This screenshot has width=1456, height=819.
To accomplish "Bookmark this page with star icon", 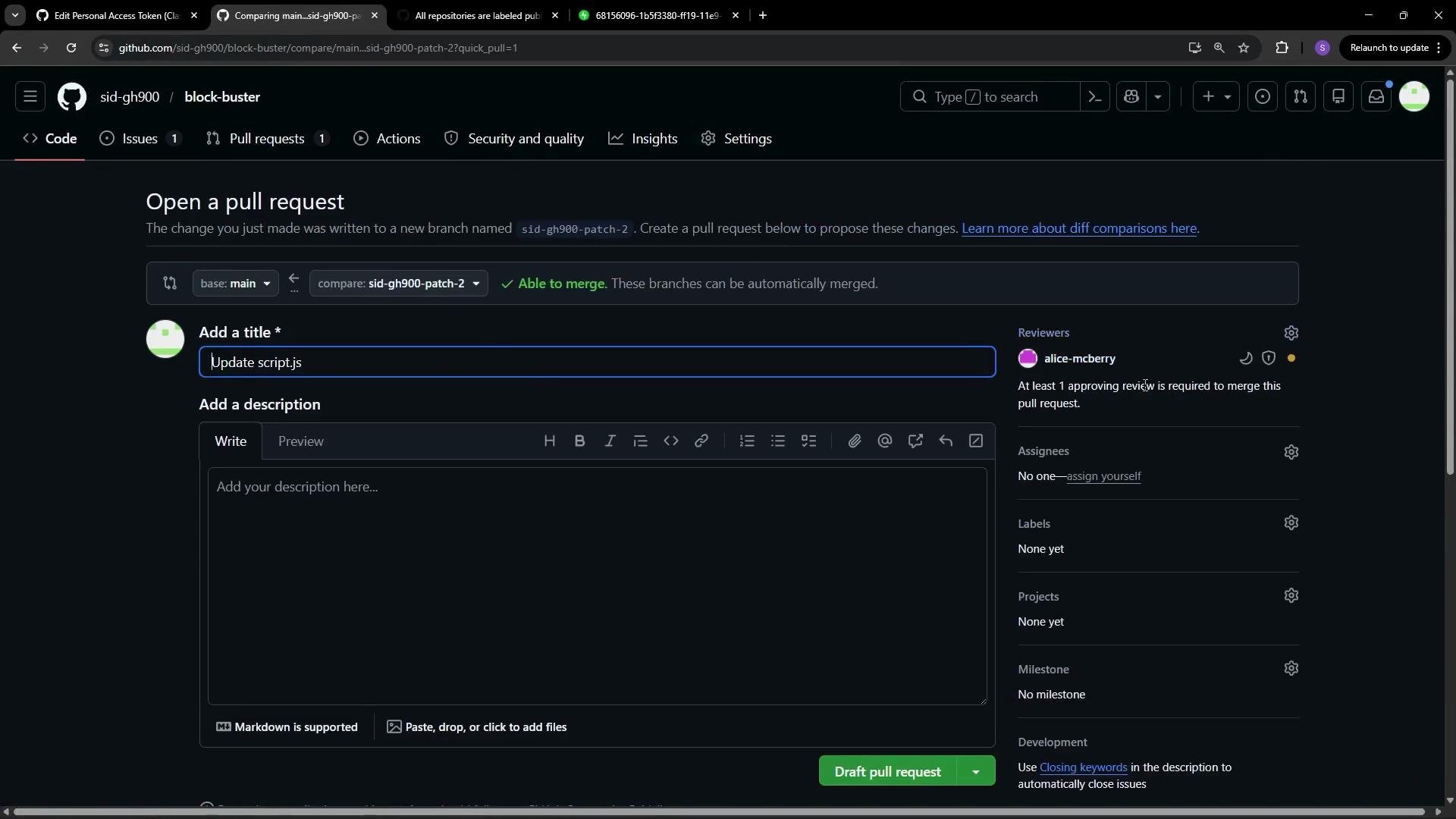I will (x=1244, y=48).
